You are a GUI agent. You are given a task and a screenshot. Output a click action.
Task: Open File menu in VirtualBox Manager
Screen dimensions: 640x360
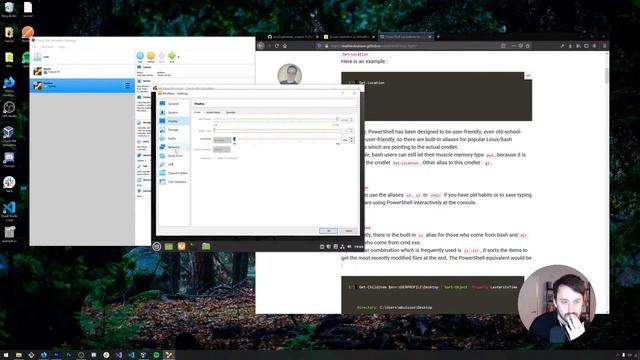(35, 47)
